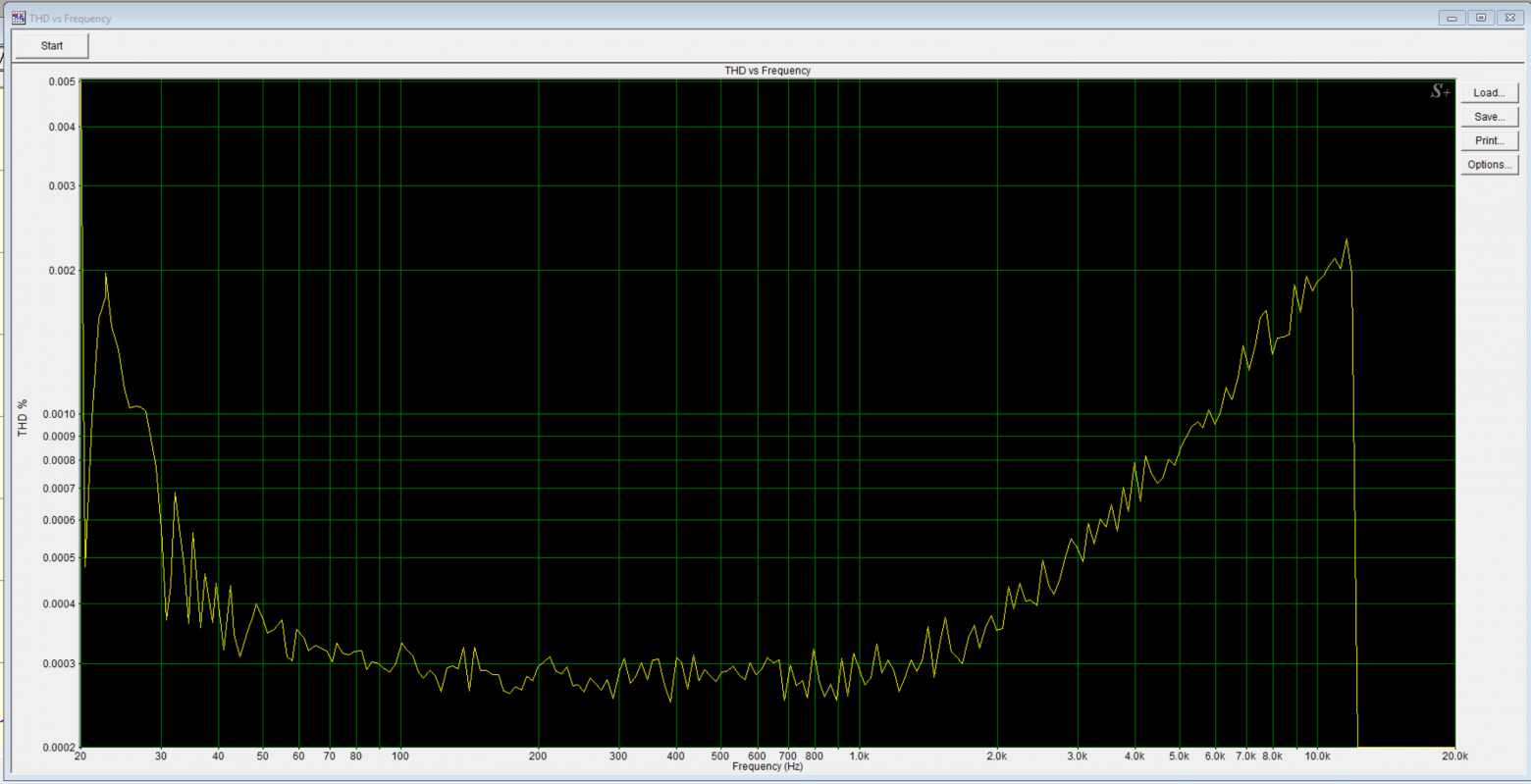
Task: Click the Save... button
Action: pyautogui.click(x=1489, y=117)
